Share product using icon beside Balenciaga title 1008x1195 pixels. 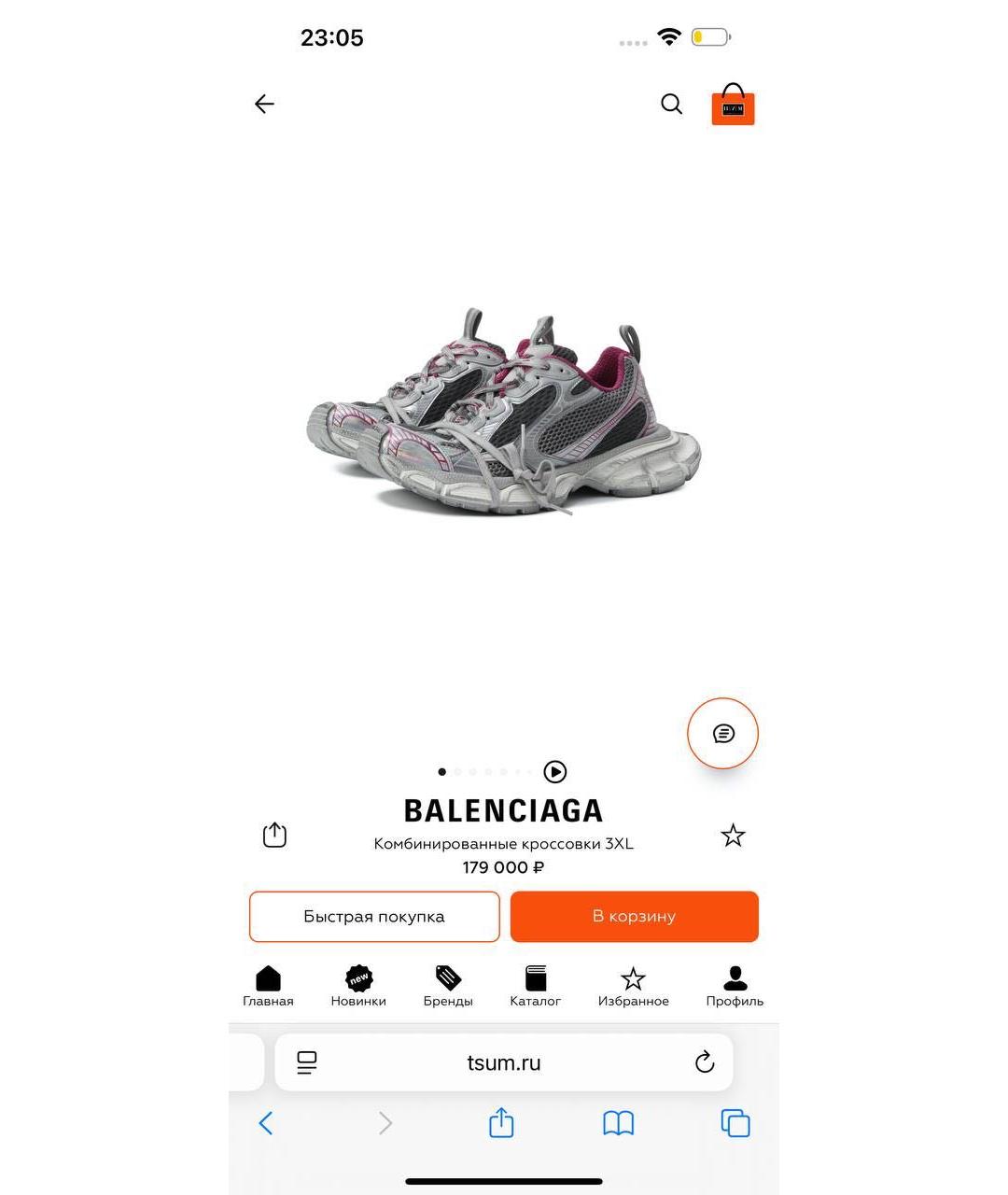274,835
